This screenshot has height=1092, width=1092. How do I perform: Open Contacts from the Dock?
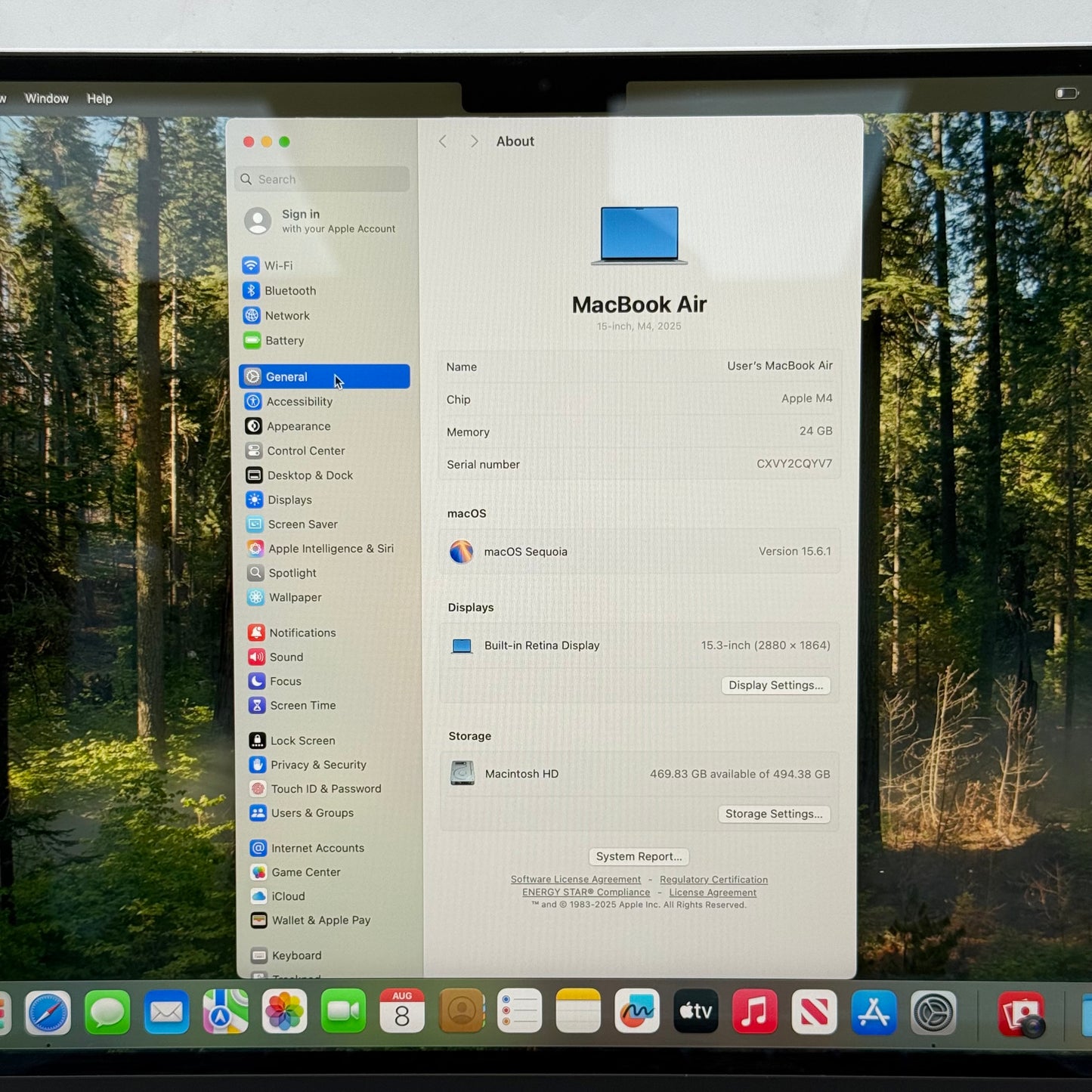pos(461,1011)
